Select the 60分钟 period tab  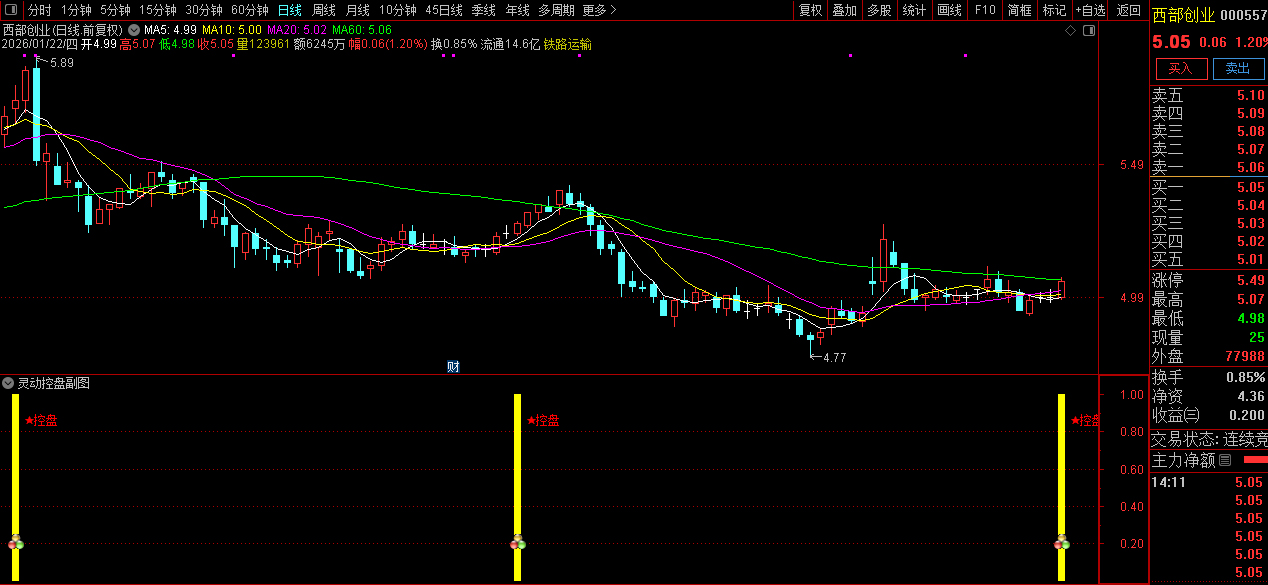(250, 10)
